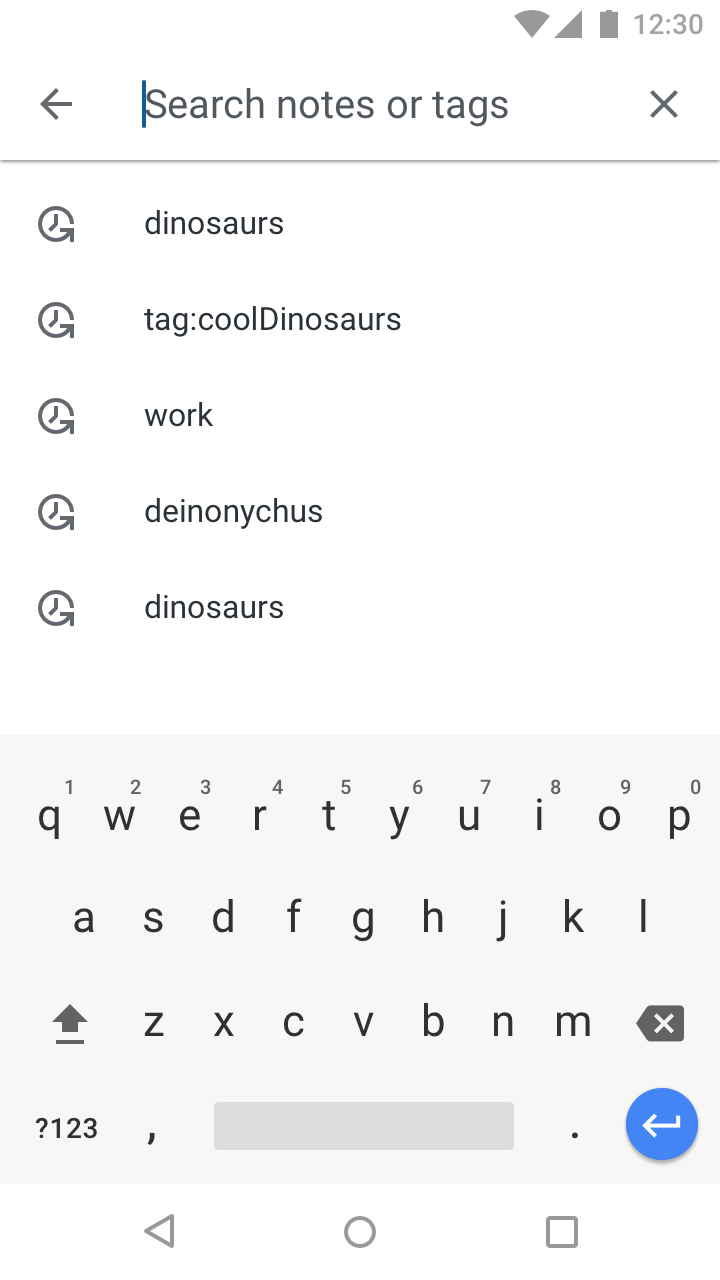The width and height of the screenshot is (720, 1280).
Task: Click the history icon beside dinosaurs suggestion
Action: tap(57, 225)
